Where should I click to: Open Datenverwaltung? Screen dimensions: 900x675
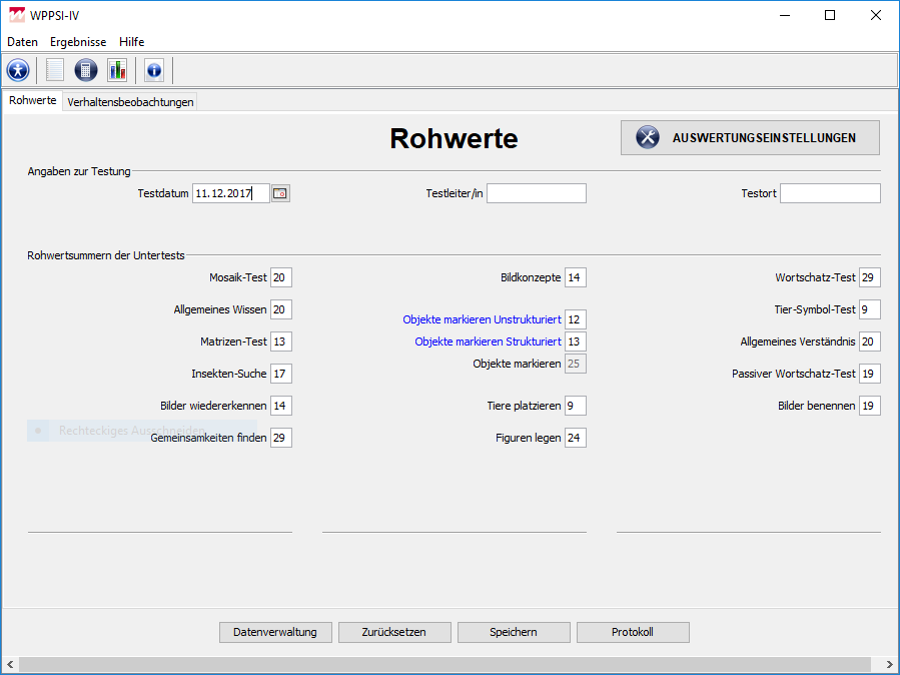pyautogui.click(x=275, y=632)
